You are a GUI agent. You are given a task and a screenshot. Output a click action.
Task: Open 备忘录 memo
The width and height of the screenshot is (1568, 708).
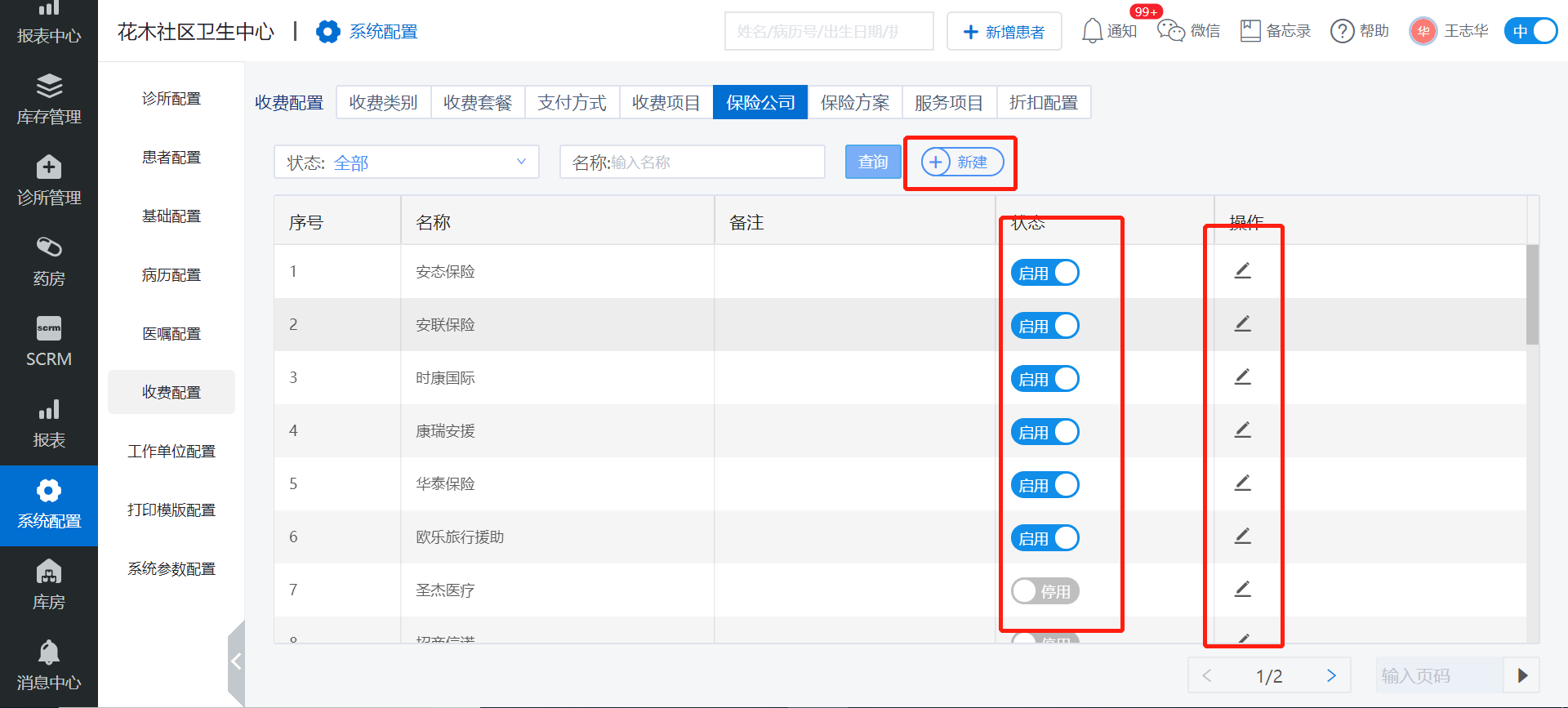pyautogui.click(x=1275, y=31)
